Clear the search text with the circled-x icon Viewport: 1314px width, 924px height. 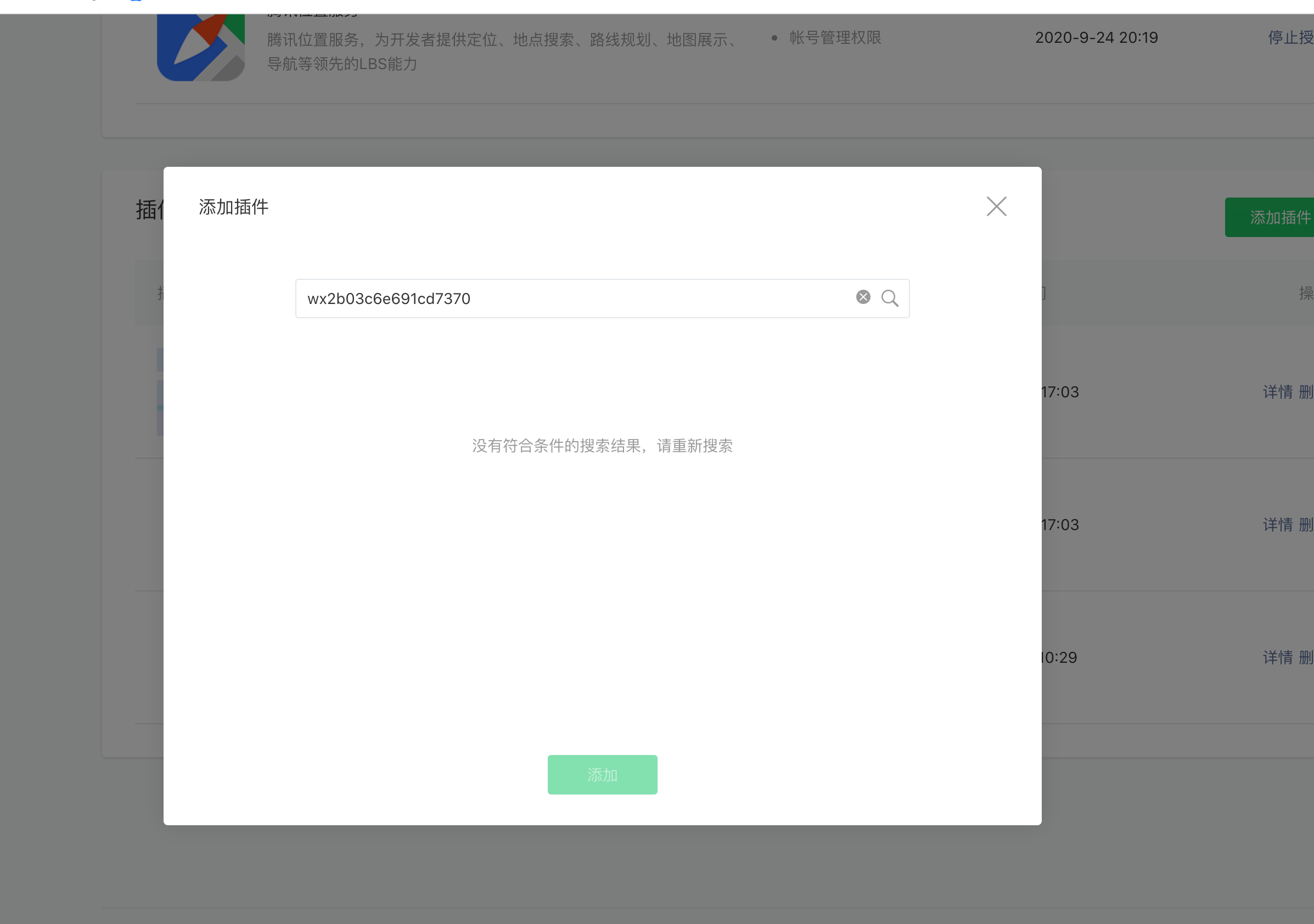click(862, 297)
